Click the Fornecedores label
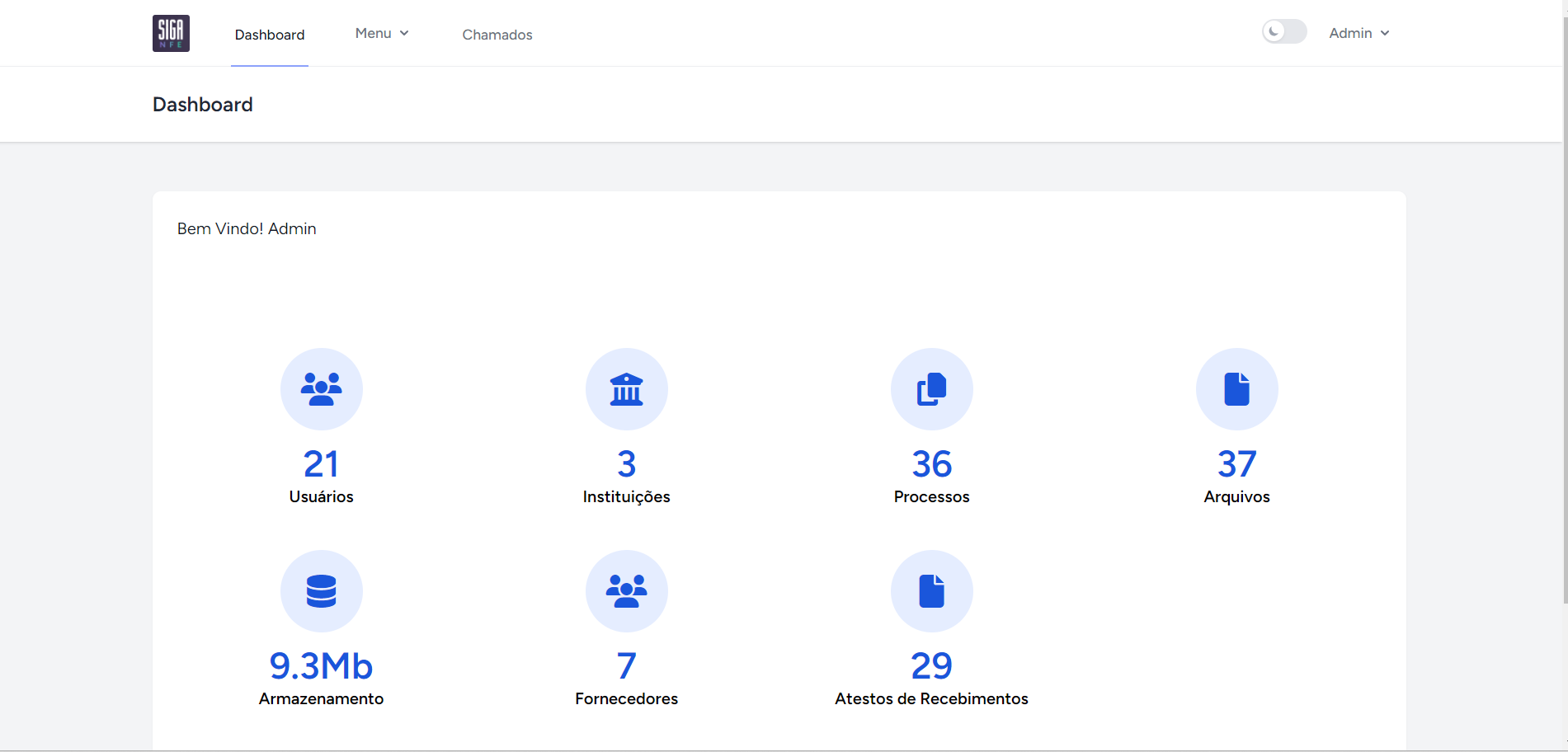 (x=627, y=698)
